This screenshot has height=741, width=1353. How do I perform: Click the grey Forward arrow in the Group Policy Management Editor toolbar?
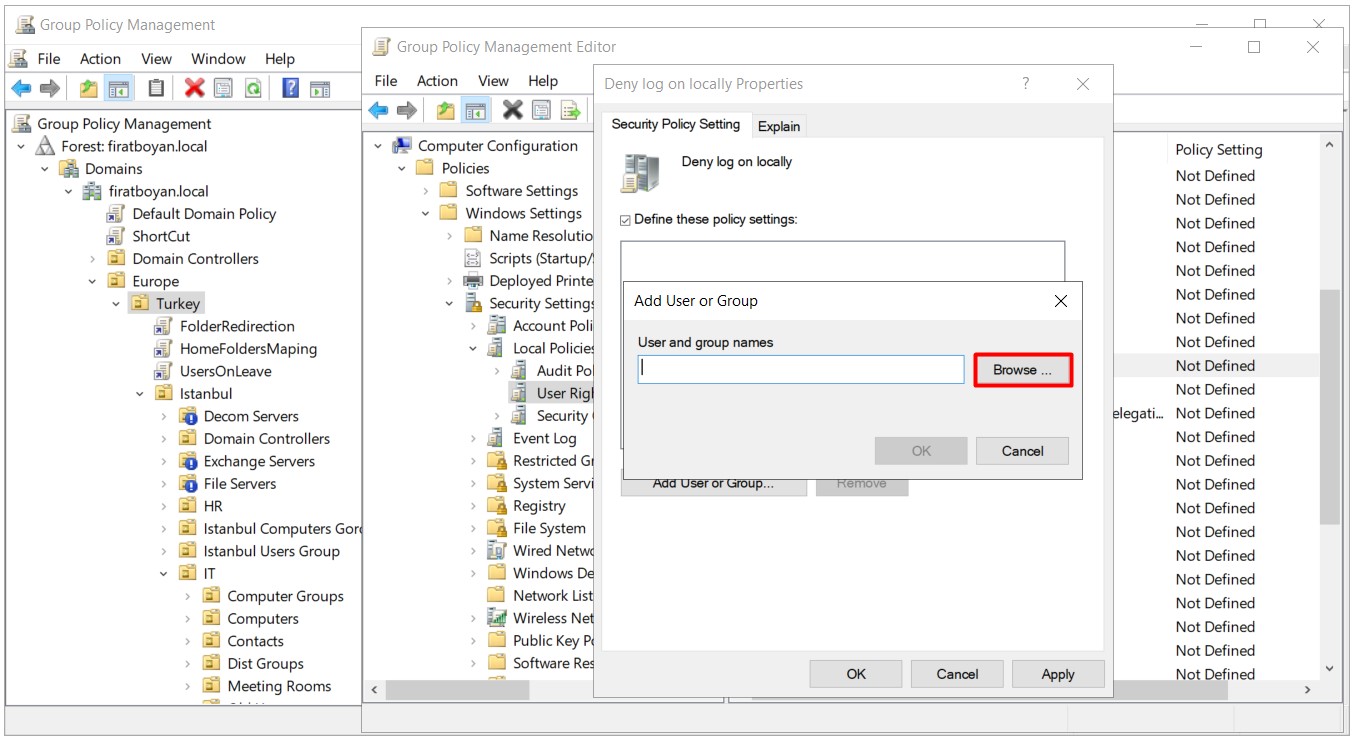(x=406, y=110)
